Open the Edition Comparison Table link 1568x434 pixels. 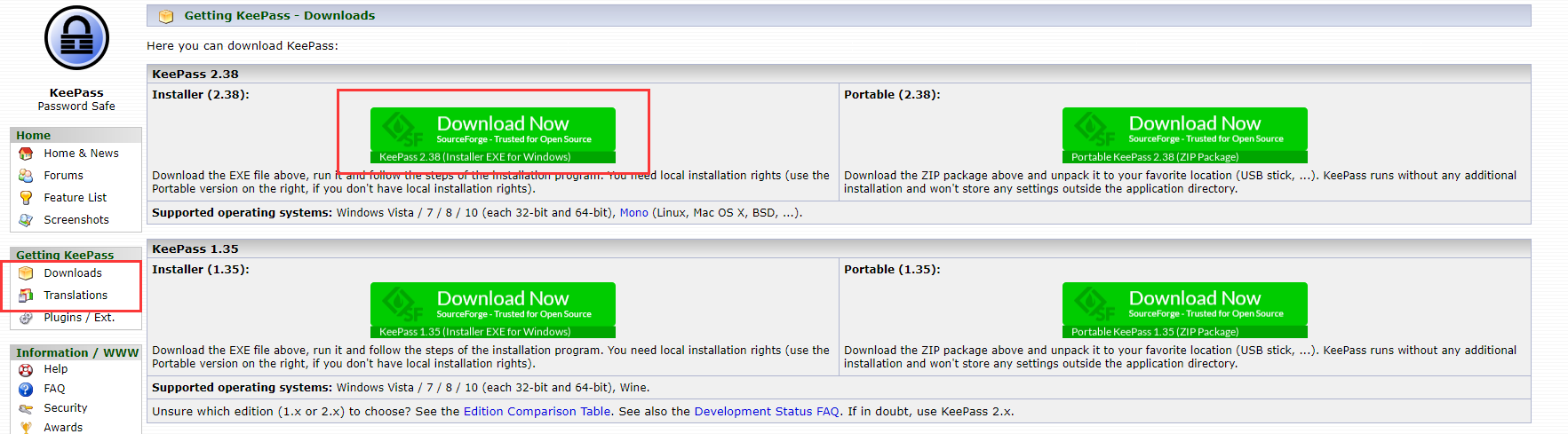coord(537,412)
